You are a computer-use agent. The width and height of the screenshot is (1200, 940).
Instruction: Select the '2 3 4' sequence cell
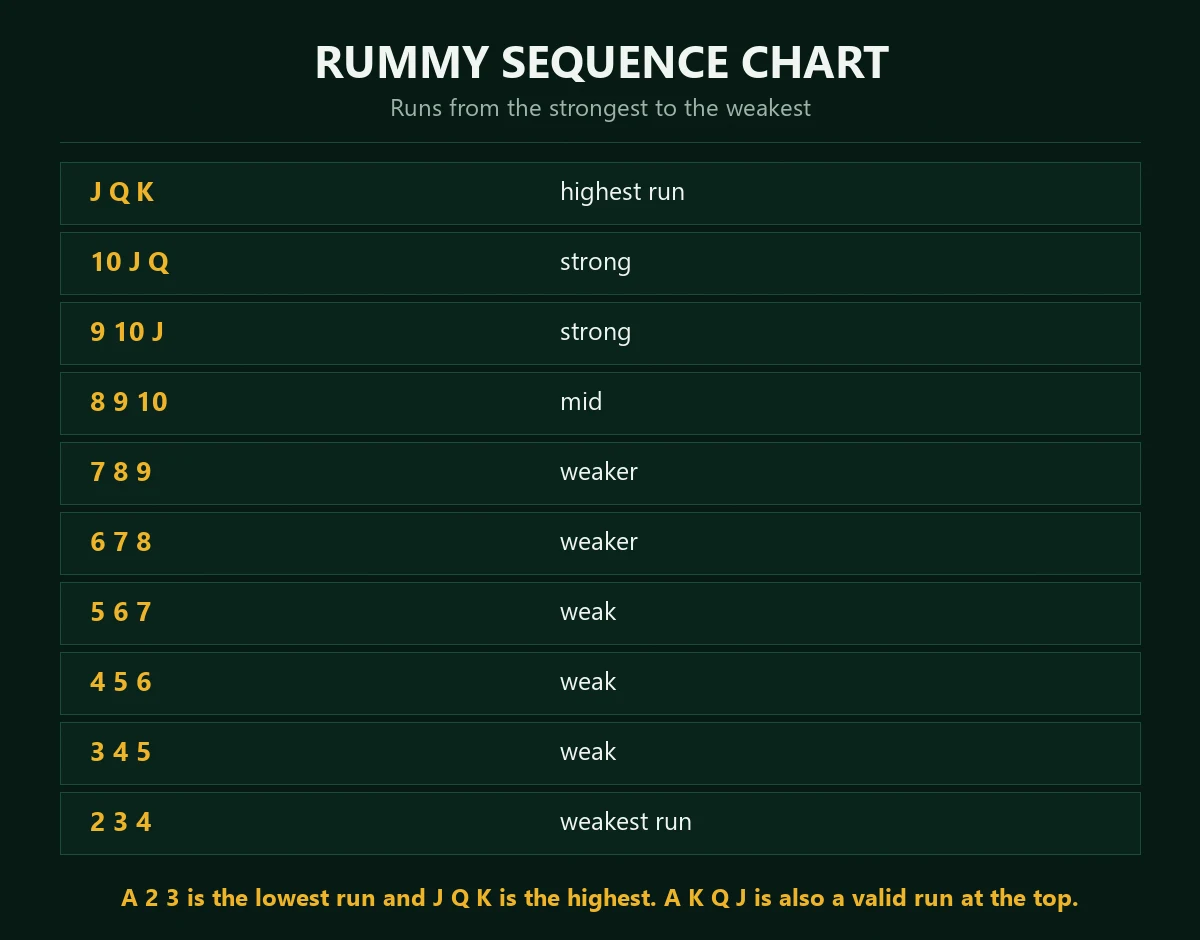pos(121,822)
